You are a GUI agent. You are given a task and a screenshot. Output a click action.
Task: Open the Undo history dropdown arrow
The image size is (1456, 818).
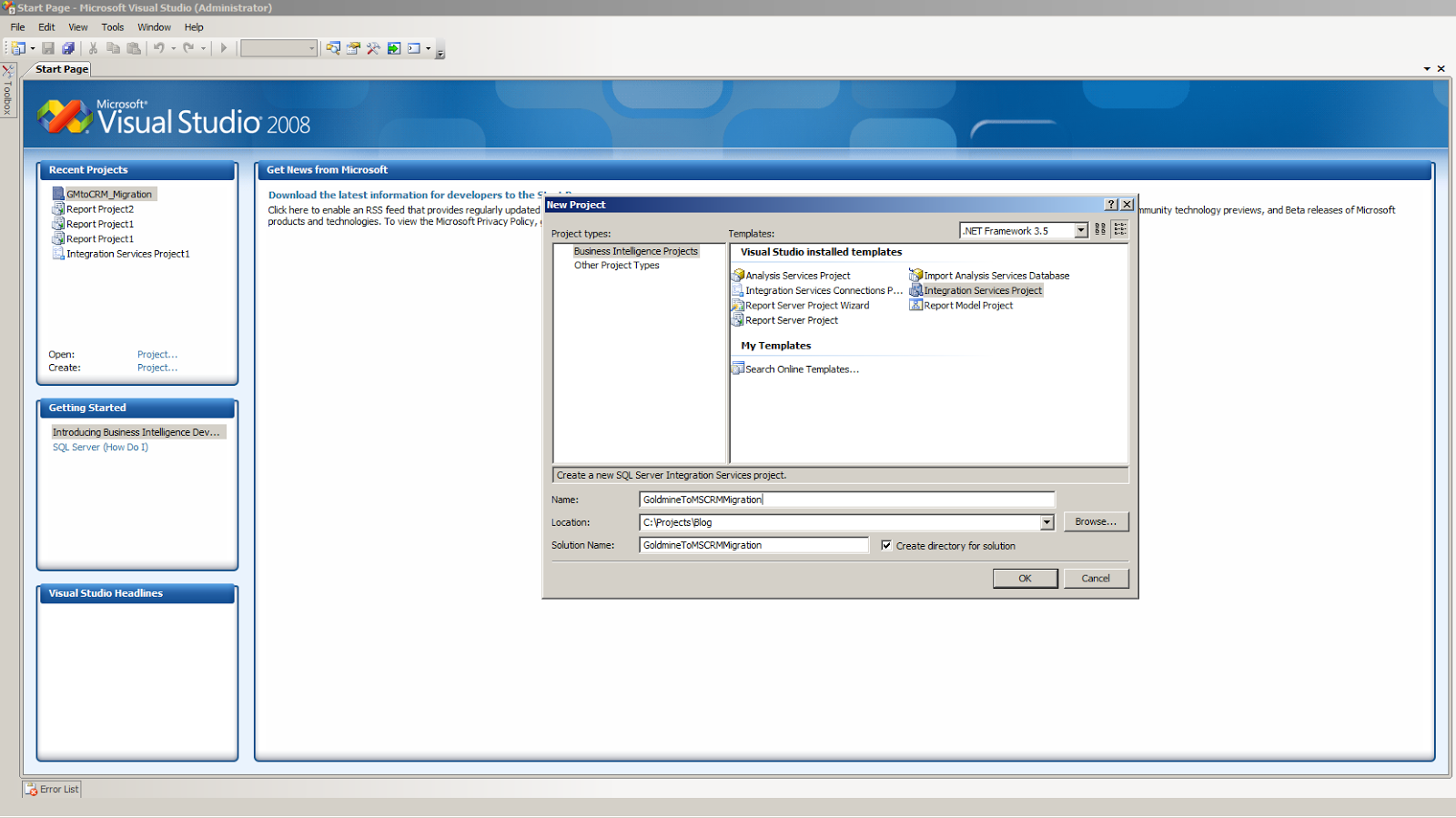click(174, 48)
